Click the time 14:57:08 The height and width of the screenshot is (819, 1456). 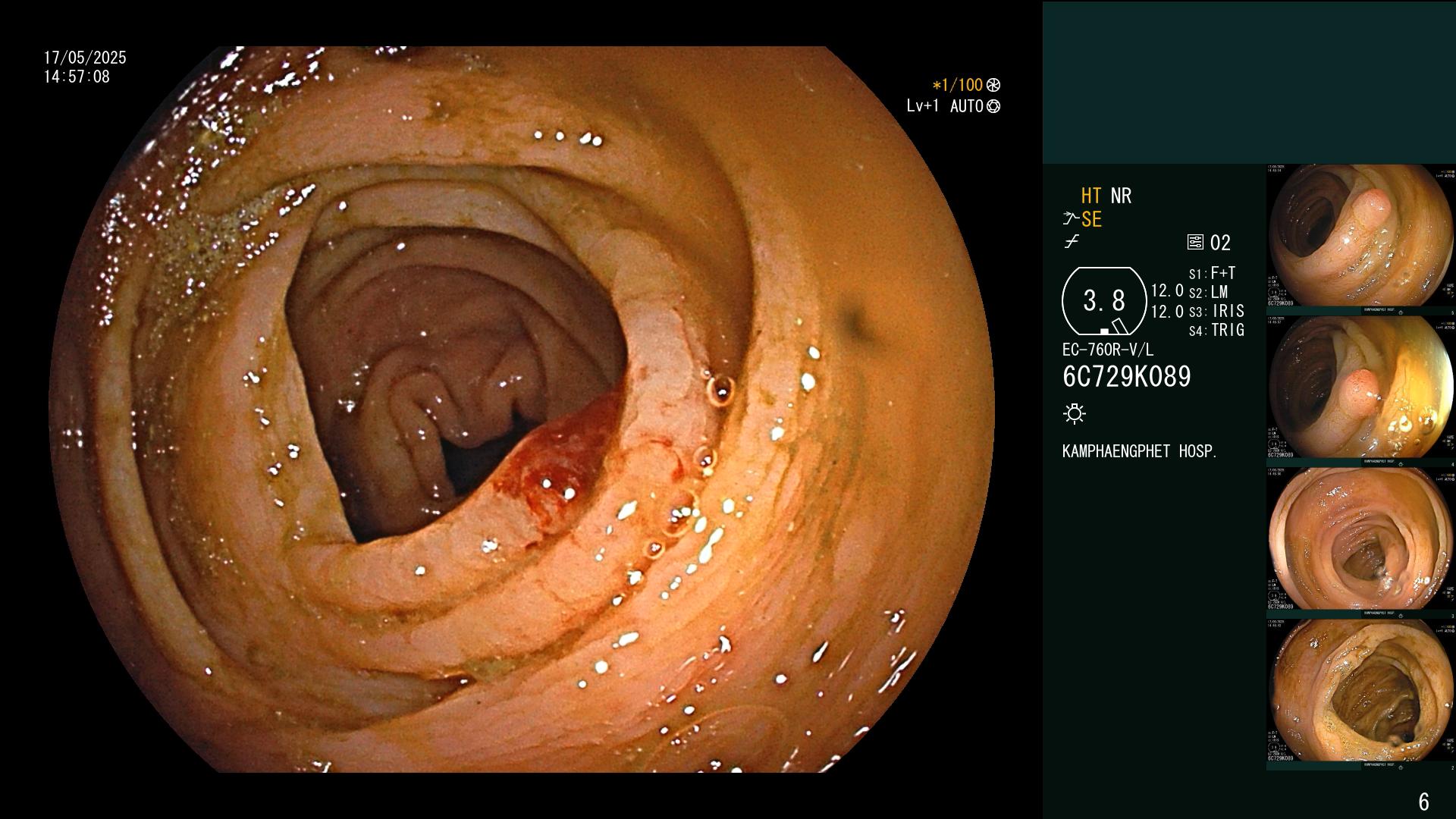coord(77,77)
